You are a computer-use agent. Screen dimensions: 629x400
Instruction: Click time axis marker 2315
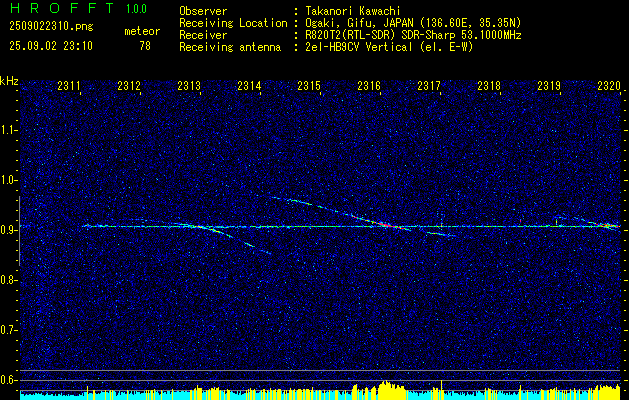308,85
